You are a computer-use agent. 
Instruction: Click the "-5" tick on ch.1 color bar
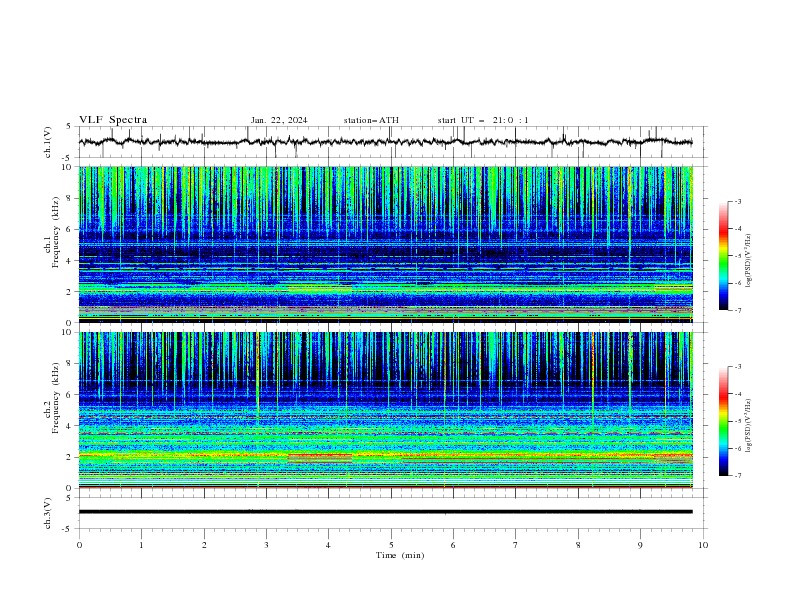click(x=737, y=256)
